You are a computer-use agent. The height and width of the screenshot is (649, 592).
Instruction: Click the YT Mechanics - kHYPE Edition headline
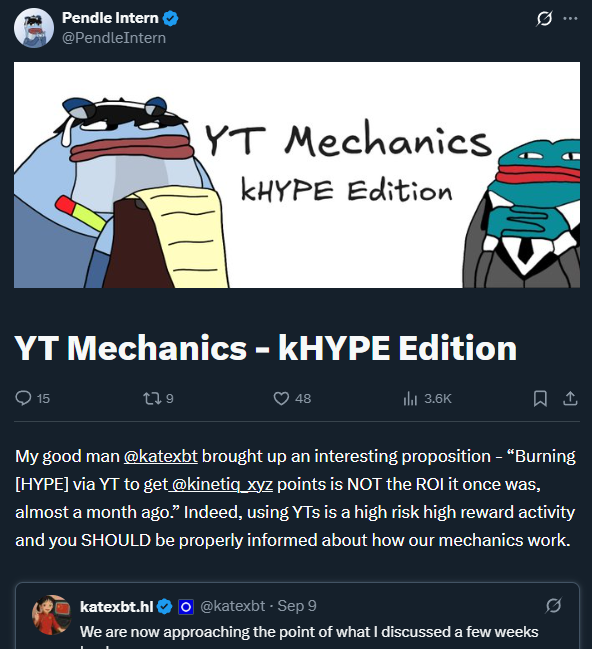point(266,348)
